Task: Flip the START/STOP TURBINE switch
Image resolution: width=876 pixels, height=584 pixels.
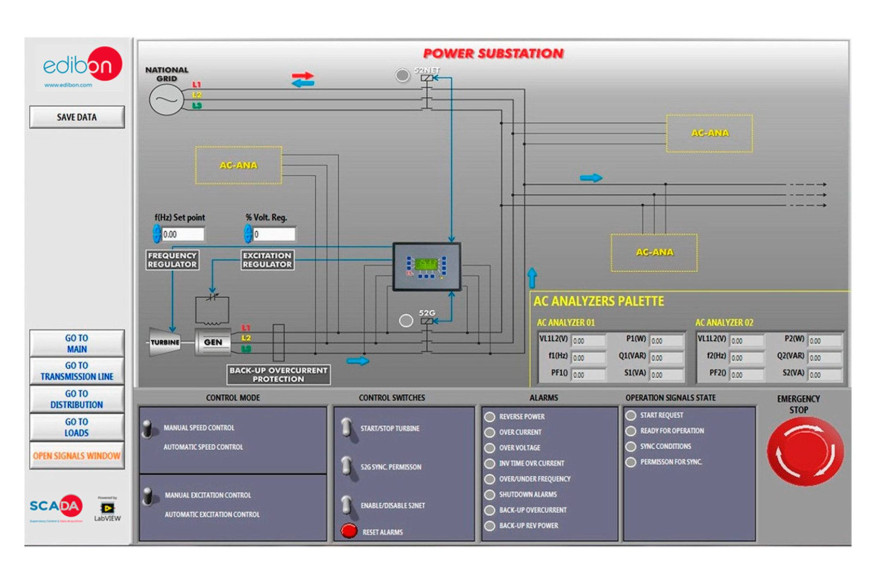Action: [346, 425]
